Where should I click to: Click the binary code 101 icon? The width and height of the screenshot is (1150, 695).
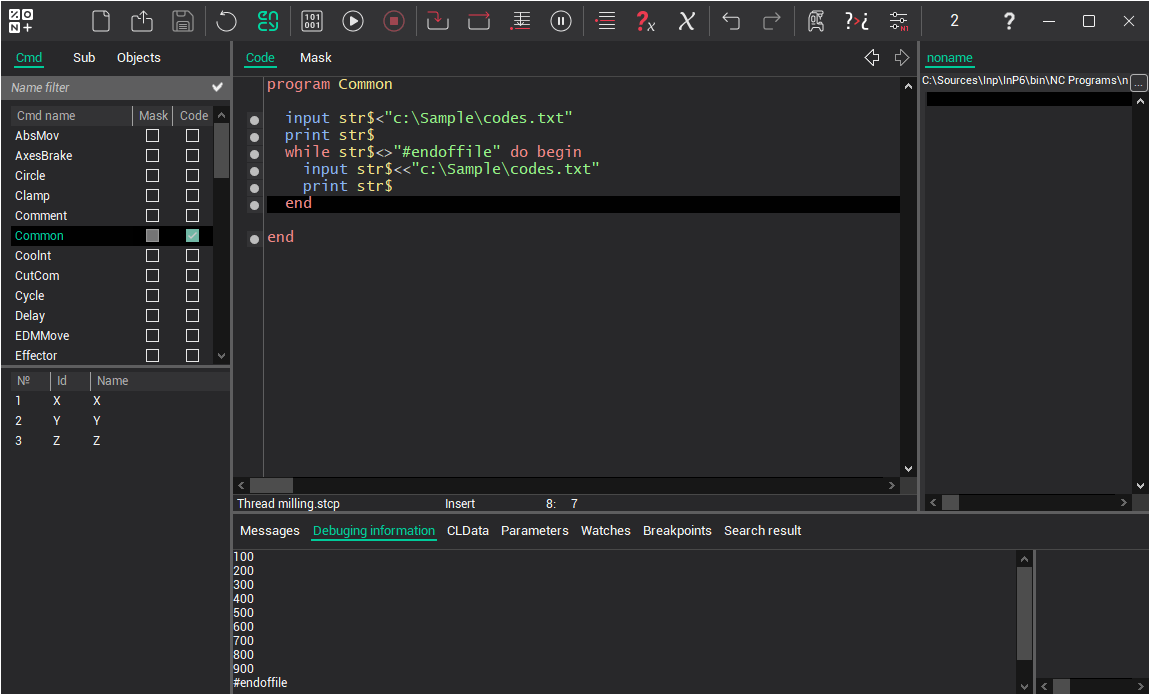point(312,21)
